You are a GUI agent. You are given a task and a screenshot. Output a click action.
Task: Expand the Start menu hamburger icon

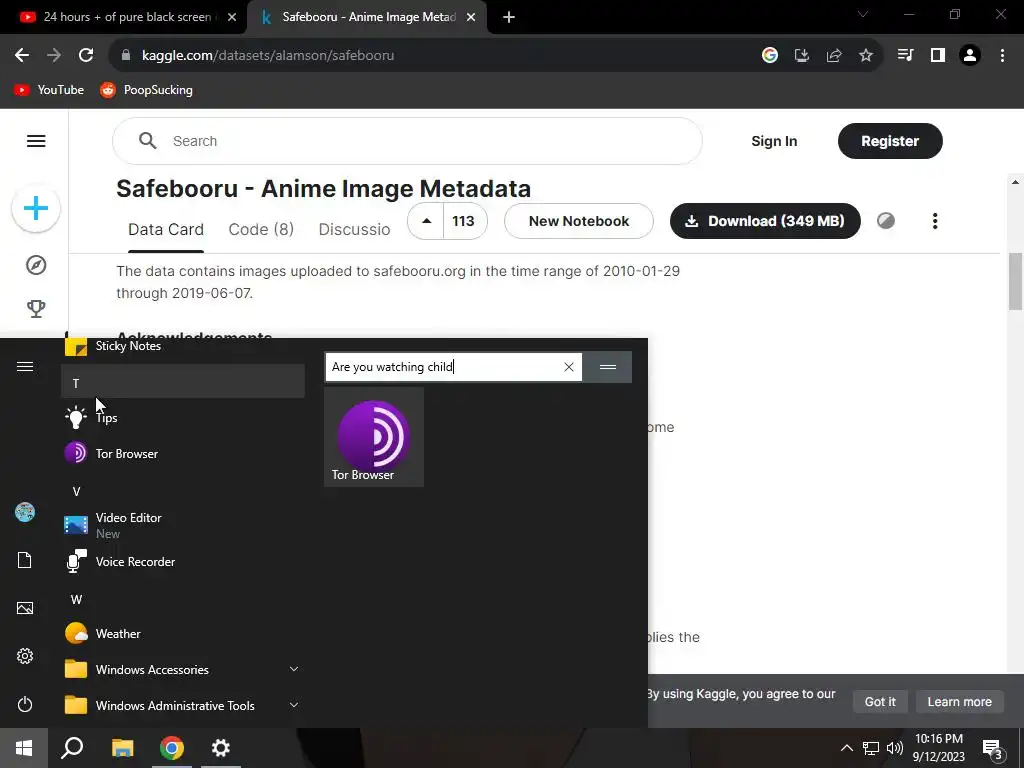click(25, 366)
